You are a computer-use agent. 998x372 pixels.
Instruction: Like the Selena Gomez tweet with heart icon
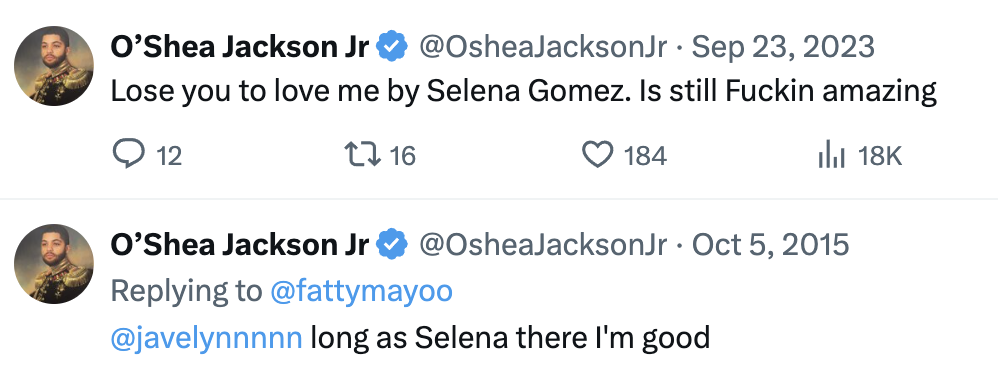598,155
